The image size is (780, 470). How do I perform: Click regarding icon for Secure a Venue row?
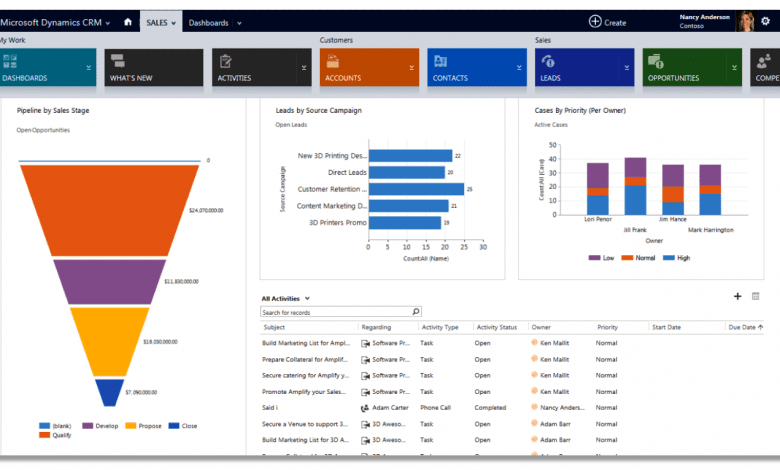click(x=365, y=425)
